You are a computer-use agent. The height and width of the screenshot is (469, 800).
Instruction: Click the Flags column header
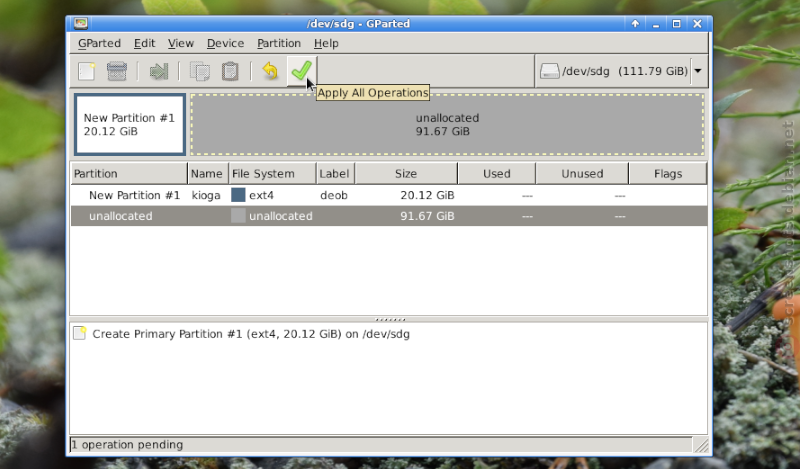668,174
